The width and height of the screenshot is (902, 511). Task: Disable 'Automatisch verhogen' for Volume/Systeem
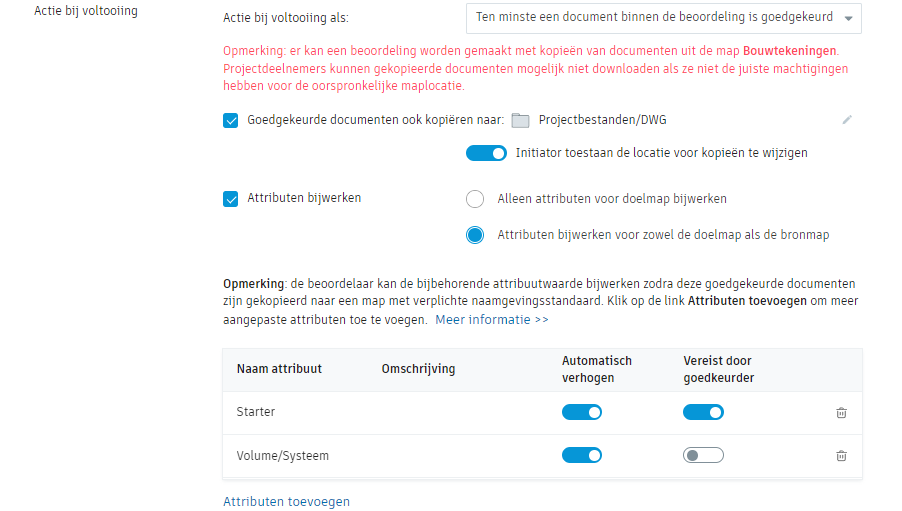pyautogui.click(x=582, y=455)
